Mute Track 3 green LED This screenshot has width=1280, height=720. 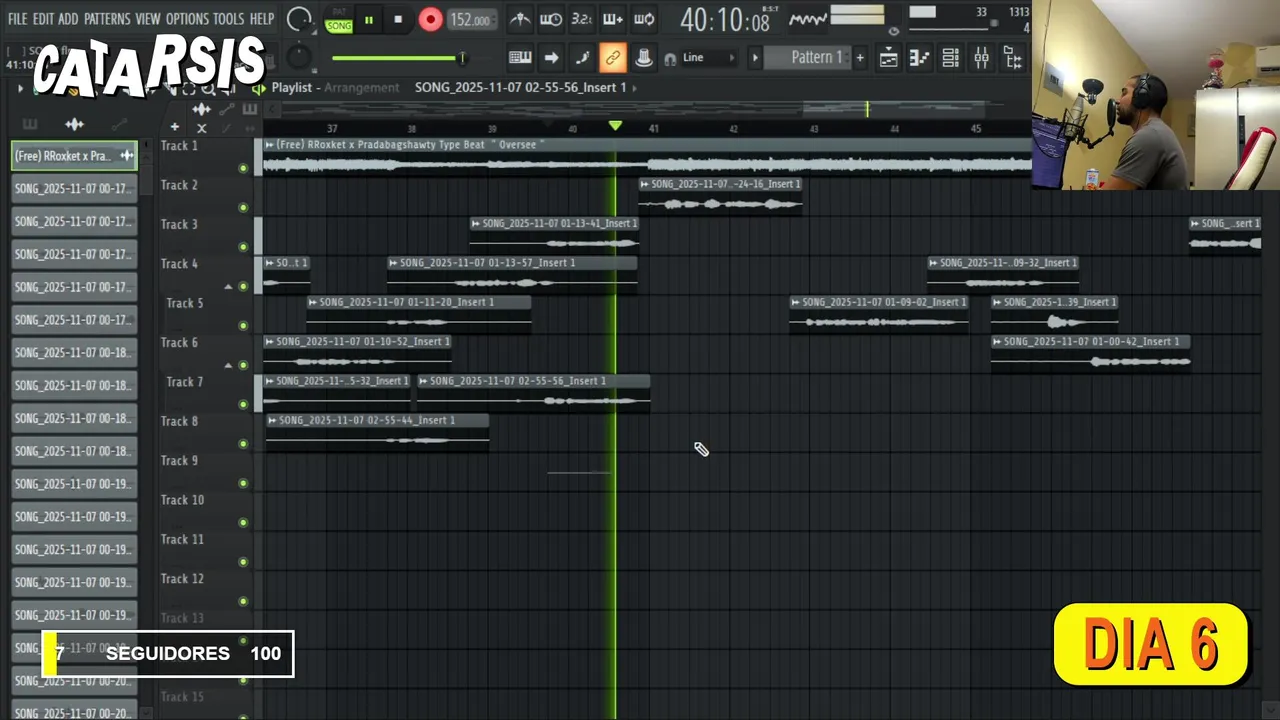pos(243,247)
